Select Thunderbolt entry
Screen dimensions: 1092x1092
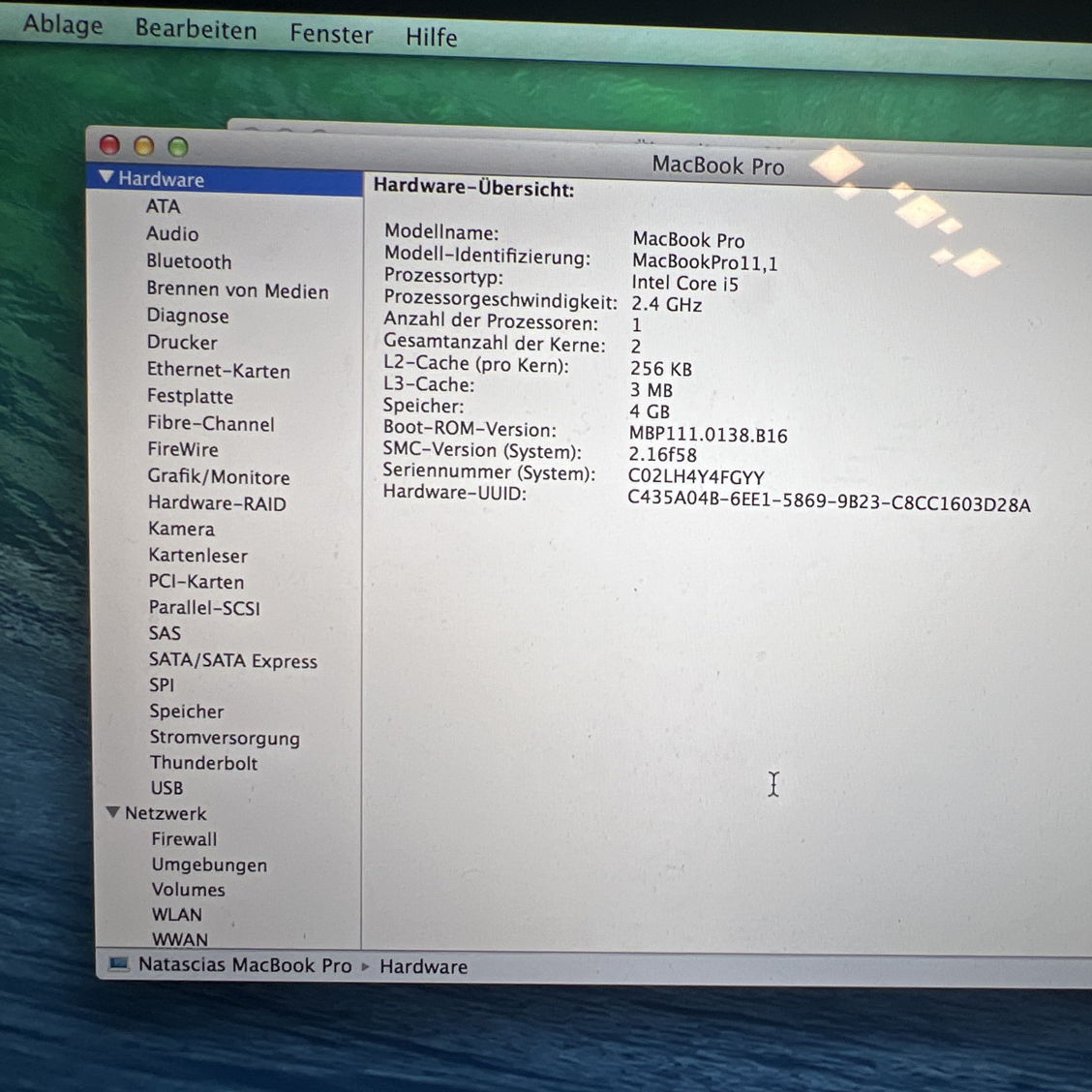pyautogui.click(x=203, y=763)
